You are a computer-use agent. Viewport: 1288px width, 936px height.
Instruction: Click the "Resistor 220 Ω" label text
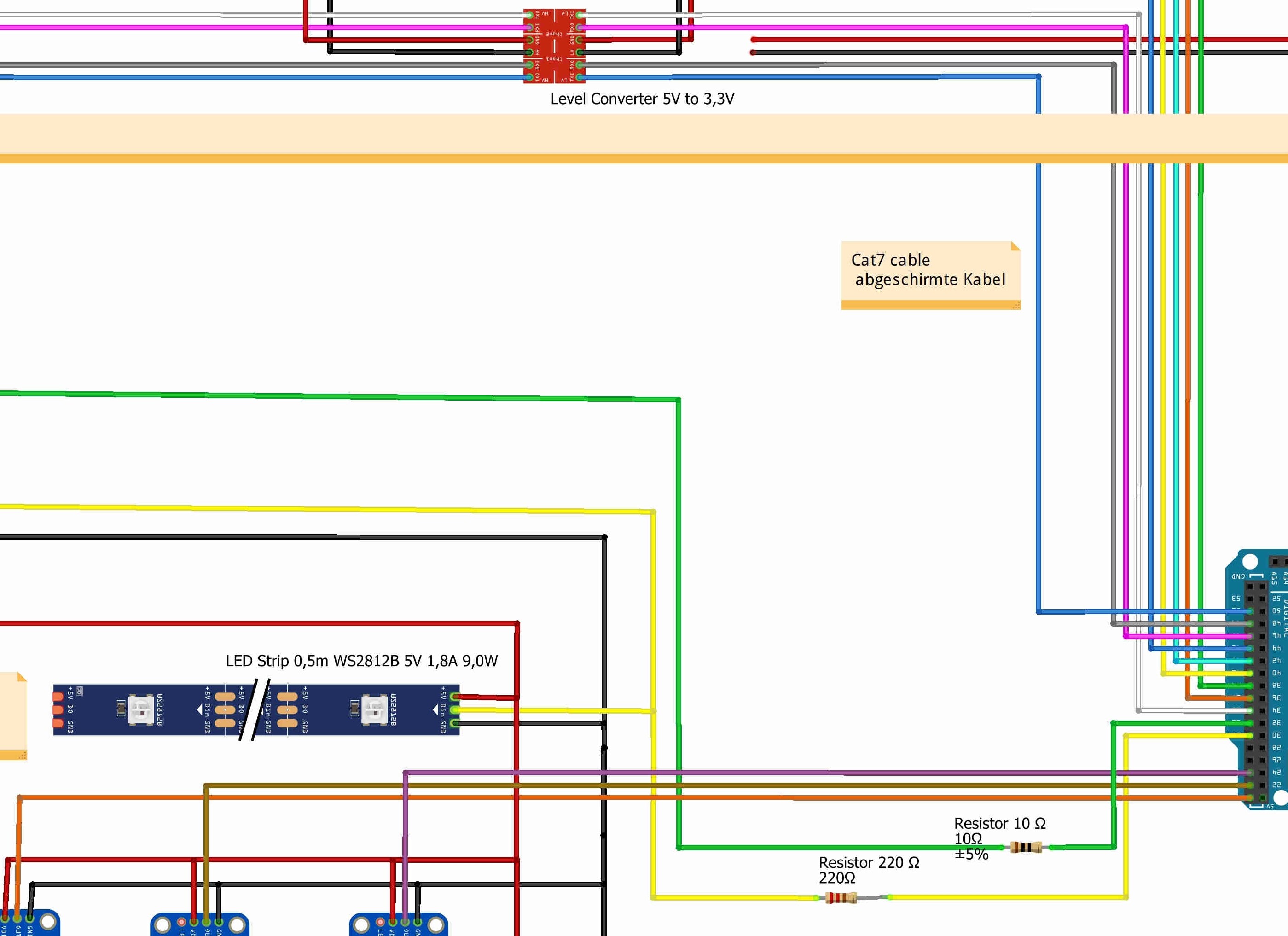[x=869, y=863]
